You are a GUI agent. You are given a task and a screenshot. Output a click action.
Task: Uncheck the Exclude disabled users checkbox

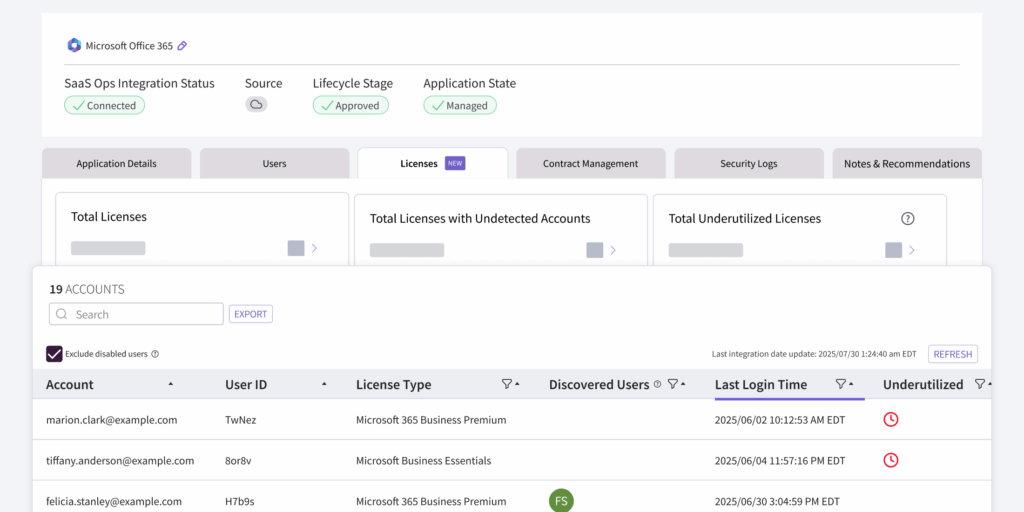[x=54, y=354]
